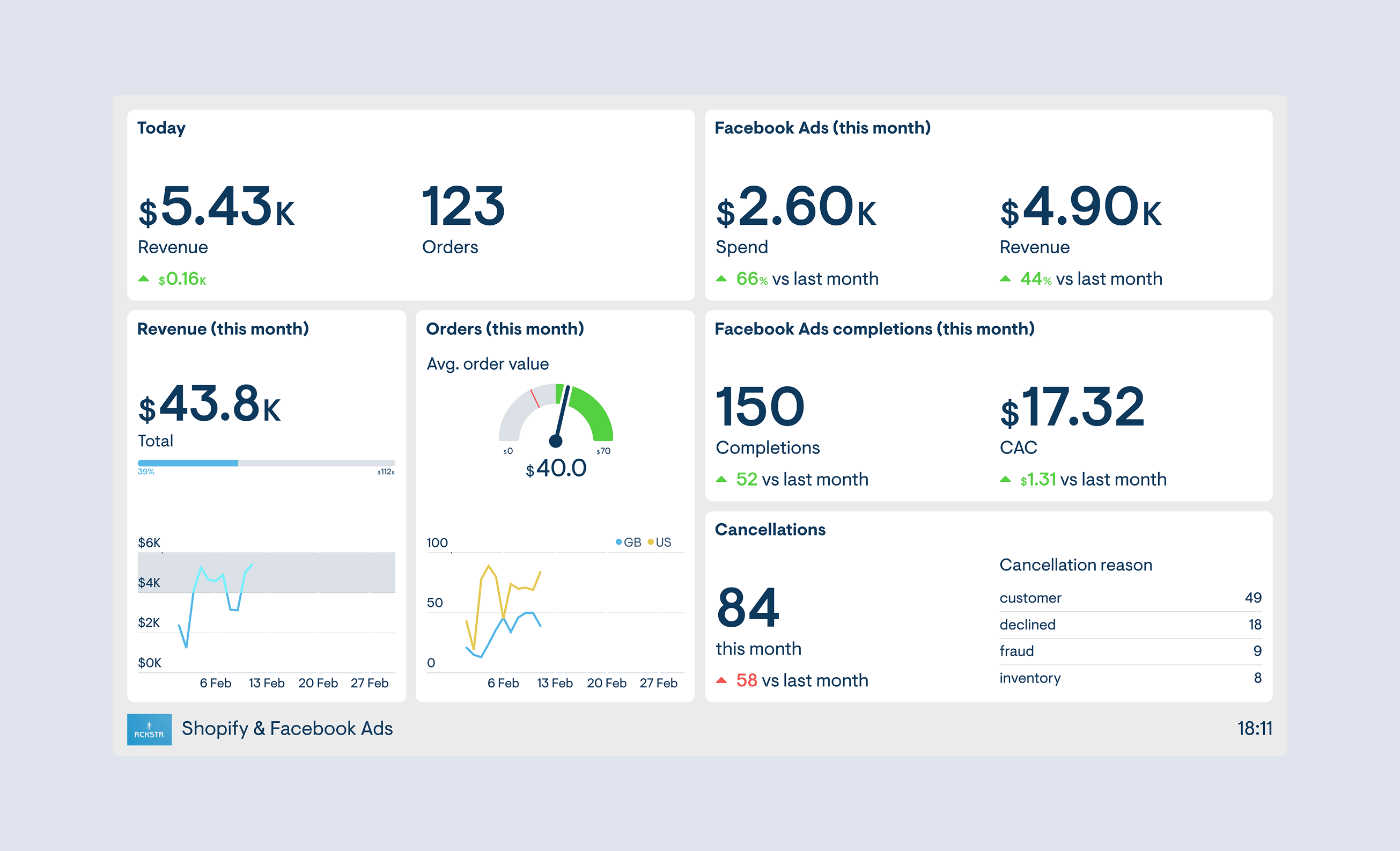
Task: Click the average order value gauge needle
Action: click(x=561, y=415)
